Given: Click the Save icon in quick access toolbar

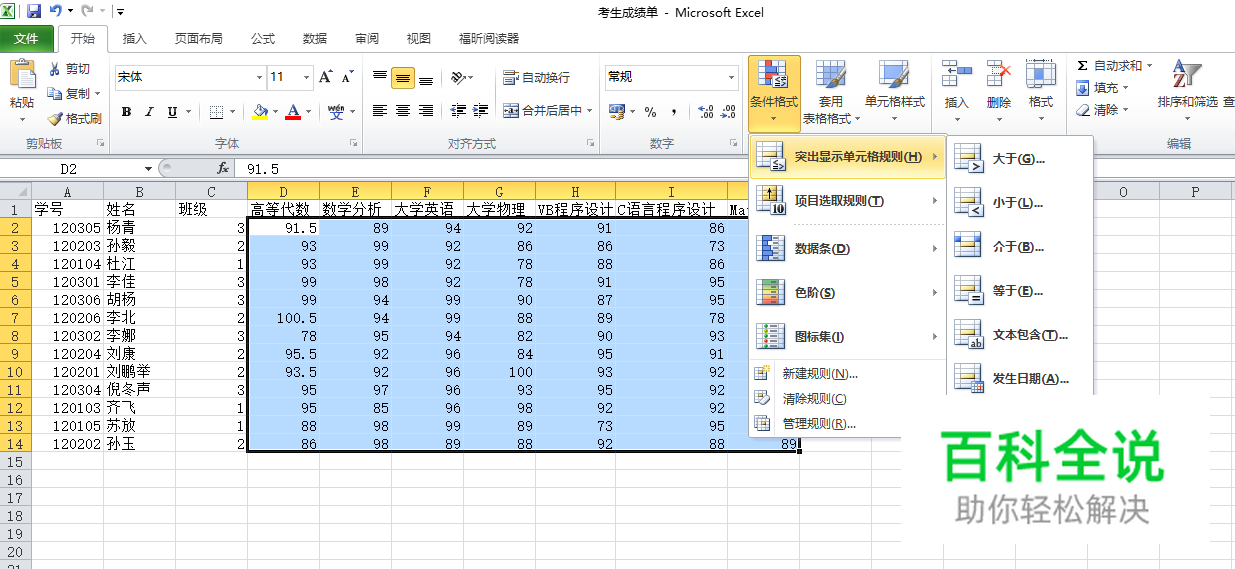Looking at the screenshot, I should tap(33, 12).
